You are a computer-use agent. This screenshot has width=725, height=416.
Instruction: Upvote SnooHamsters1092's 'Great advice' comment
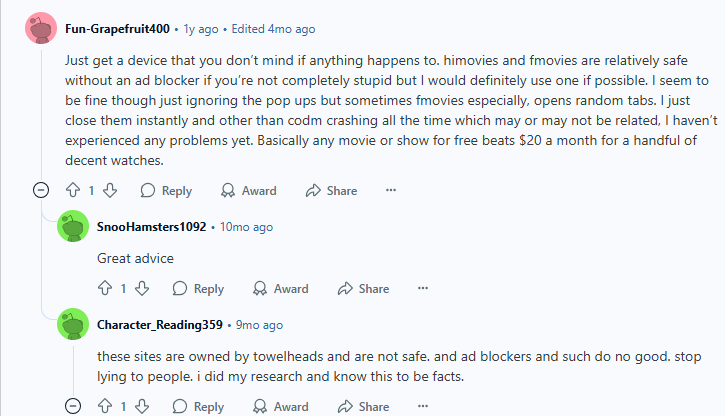[105, 289]
